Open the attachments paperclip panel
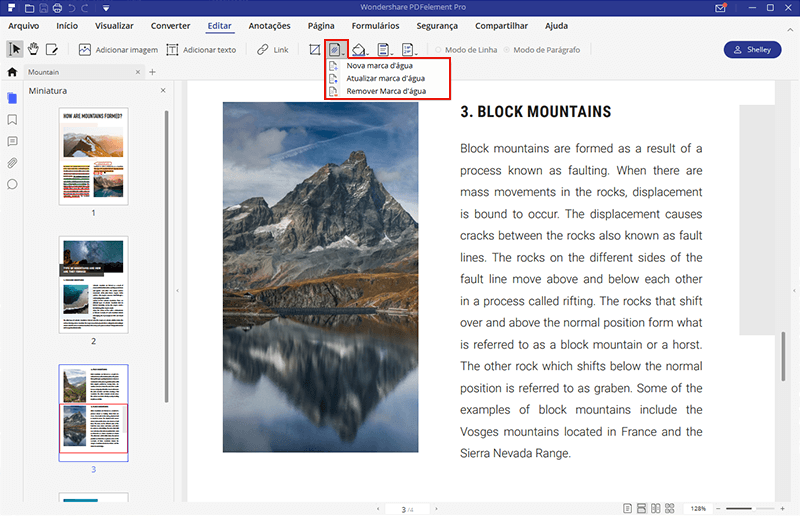 (x=12, y=162)
